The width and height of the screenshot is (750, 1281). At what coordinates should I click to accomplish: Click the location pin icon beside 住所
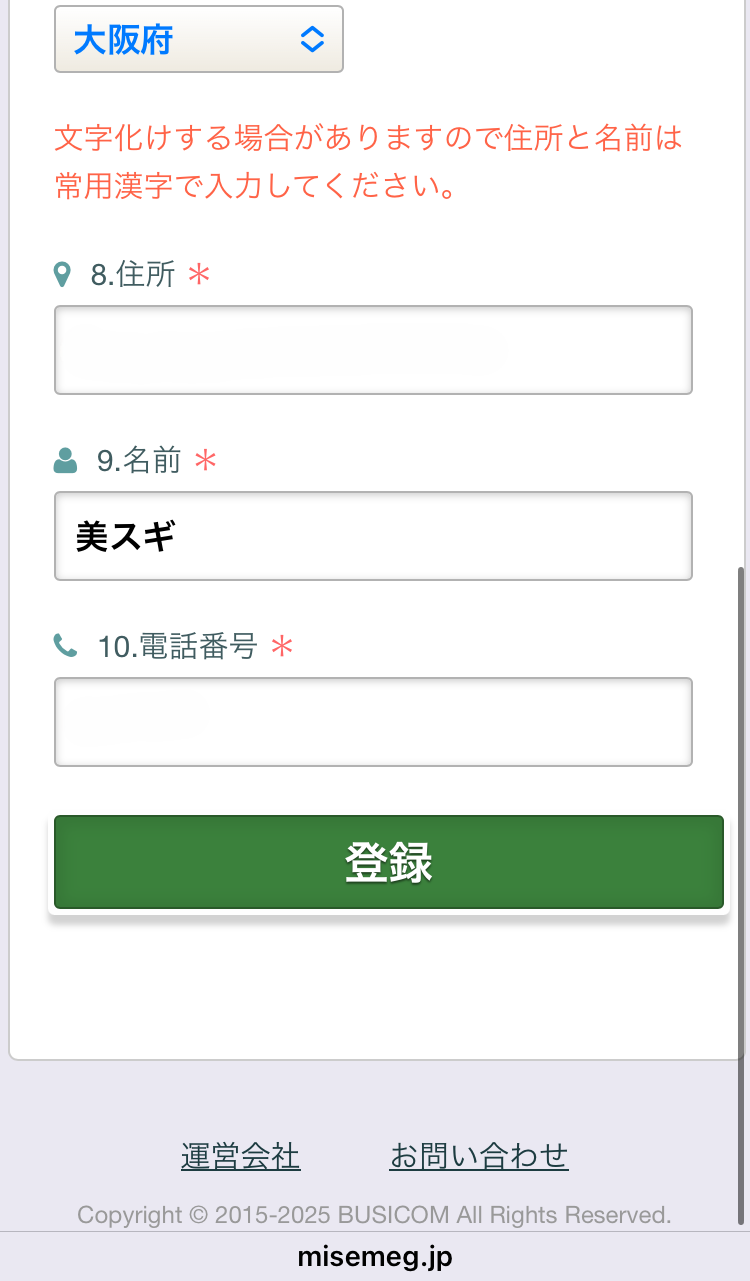[62, 274]
